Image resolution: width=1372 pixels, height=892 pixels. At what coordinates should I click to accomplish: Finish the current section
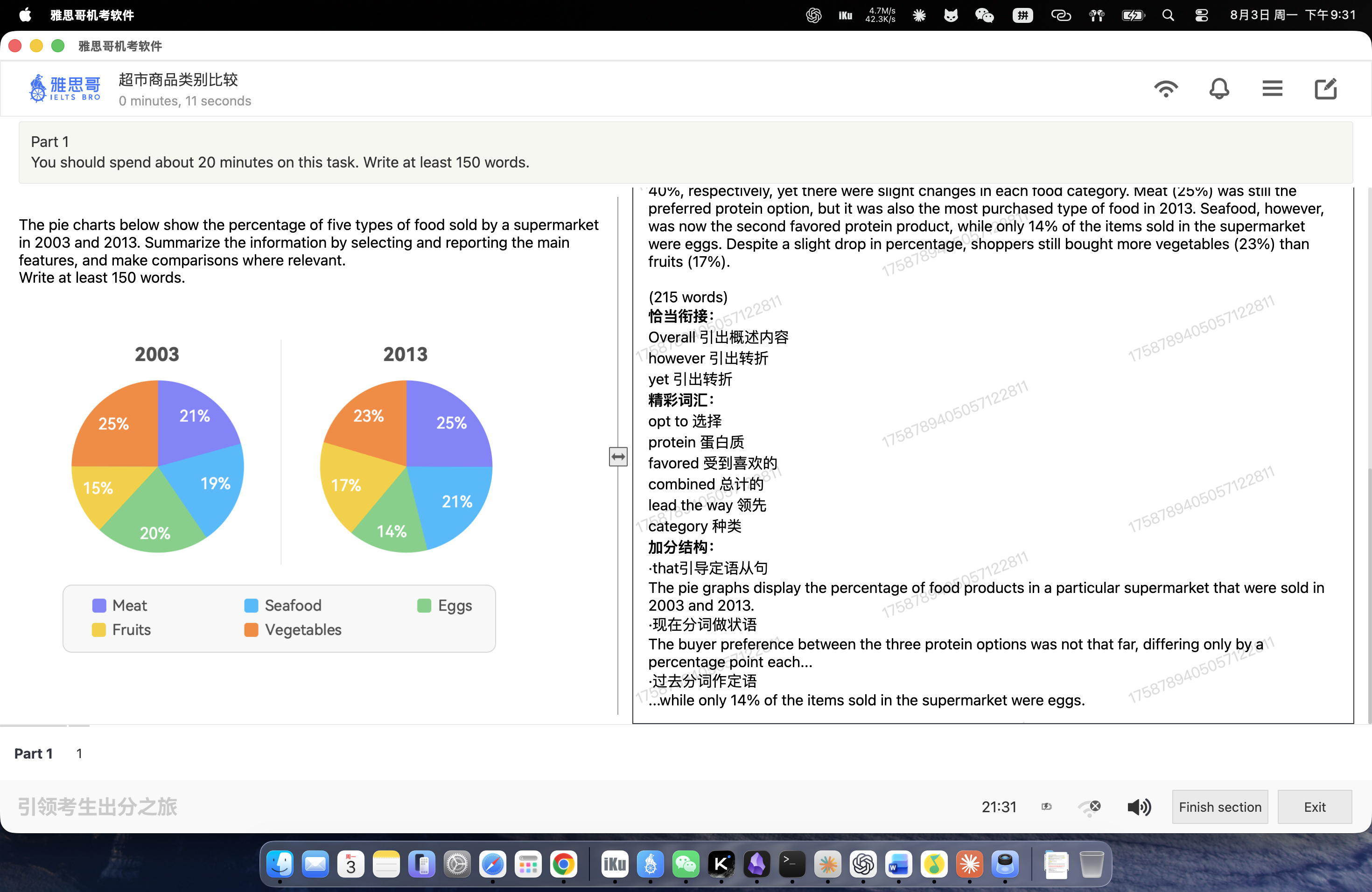coord(1220,807)
